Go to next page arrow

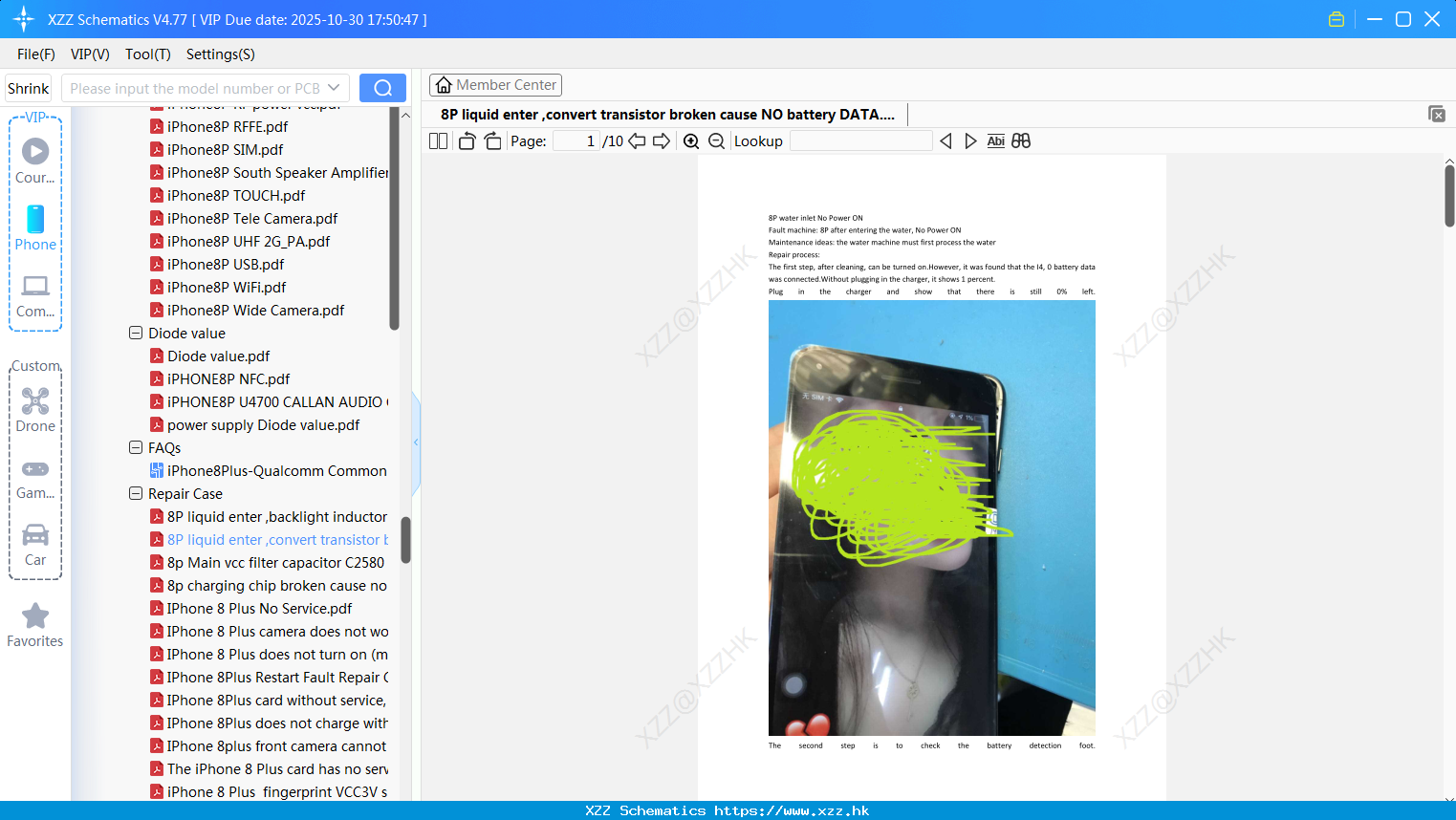click(662, 140)
